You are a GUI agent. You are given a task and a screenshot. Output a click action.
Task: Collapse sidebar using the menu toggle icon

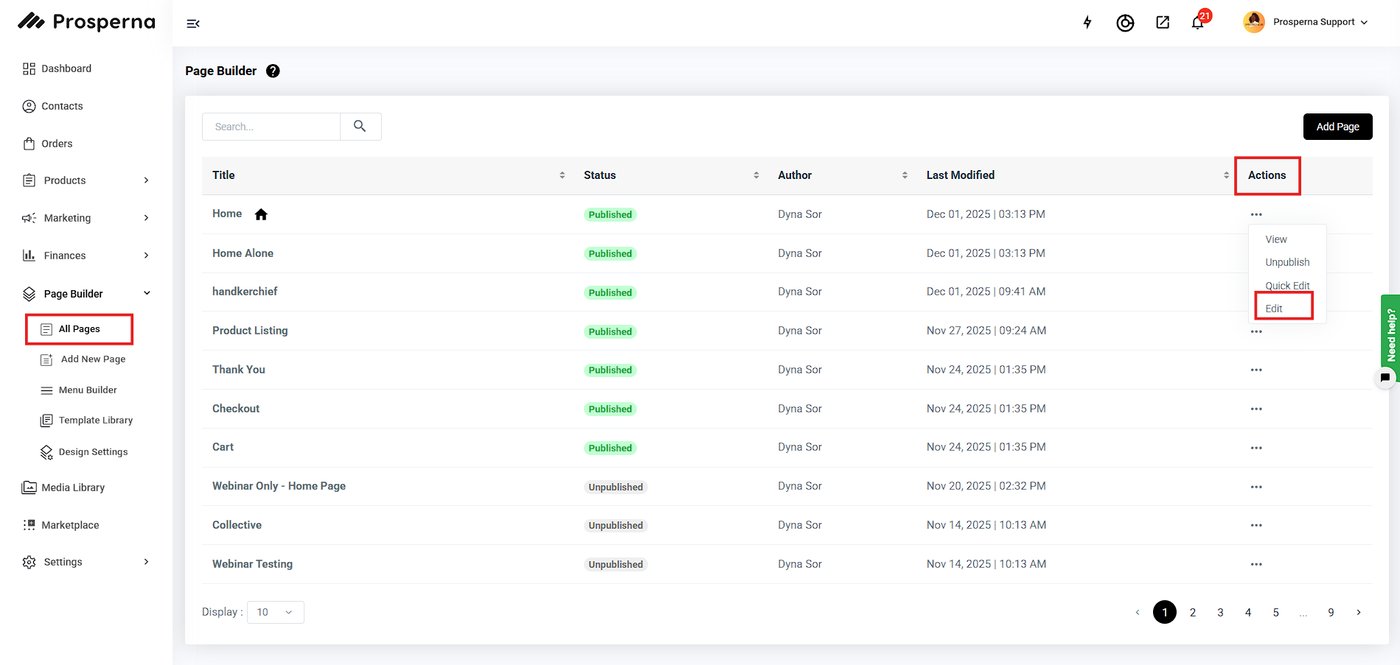click(193, 23)
